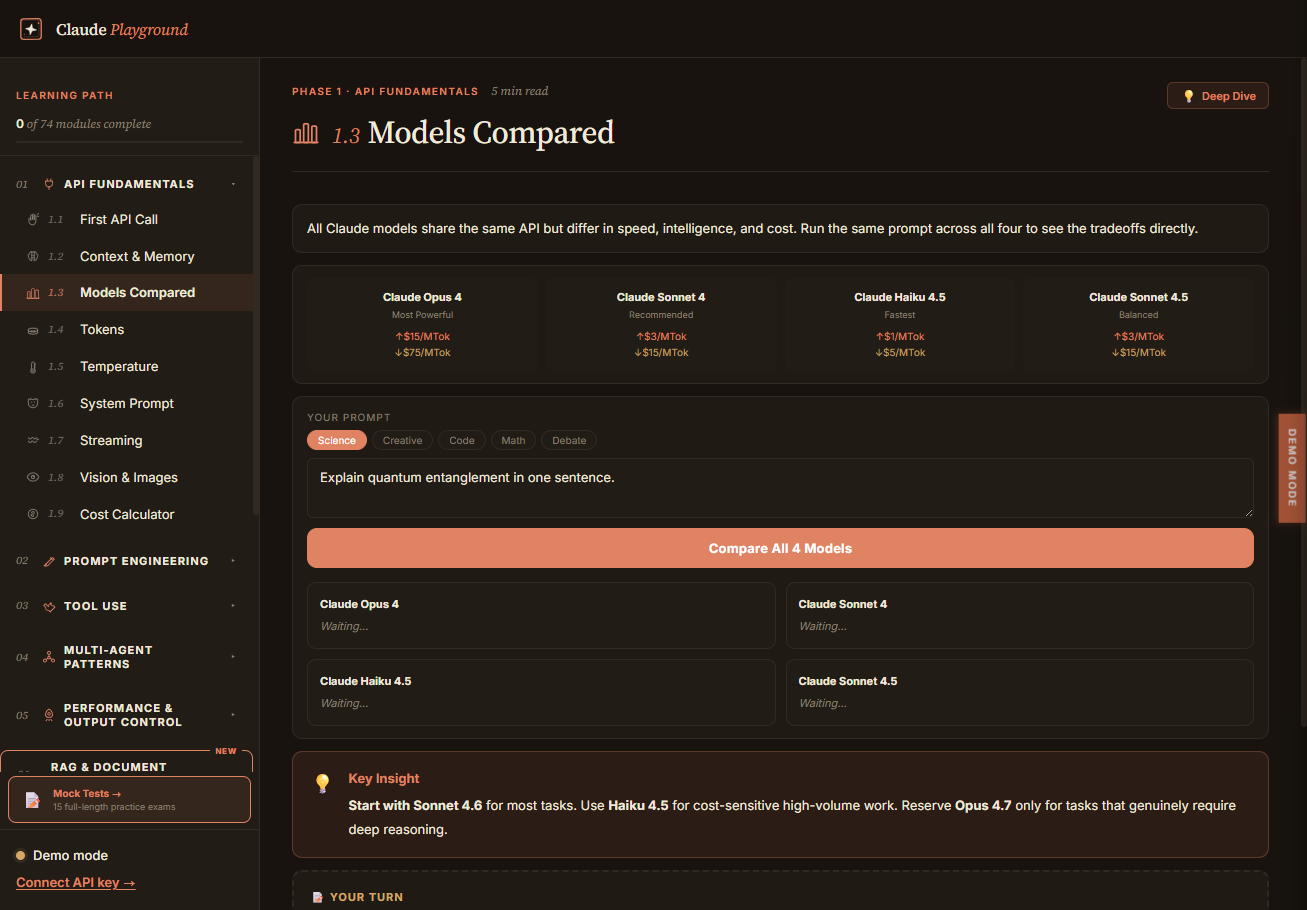Expand the Multi-Agent Patterns section arrow
1307x910 pixels.
(233, 657)
